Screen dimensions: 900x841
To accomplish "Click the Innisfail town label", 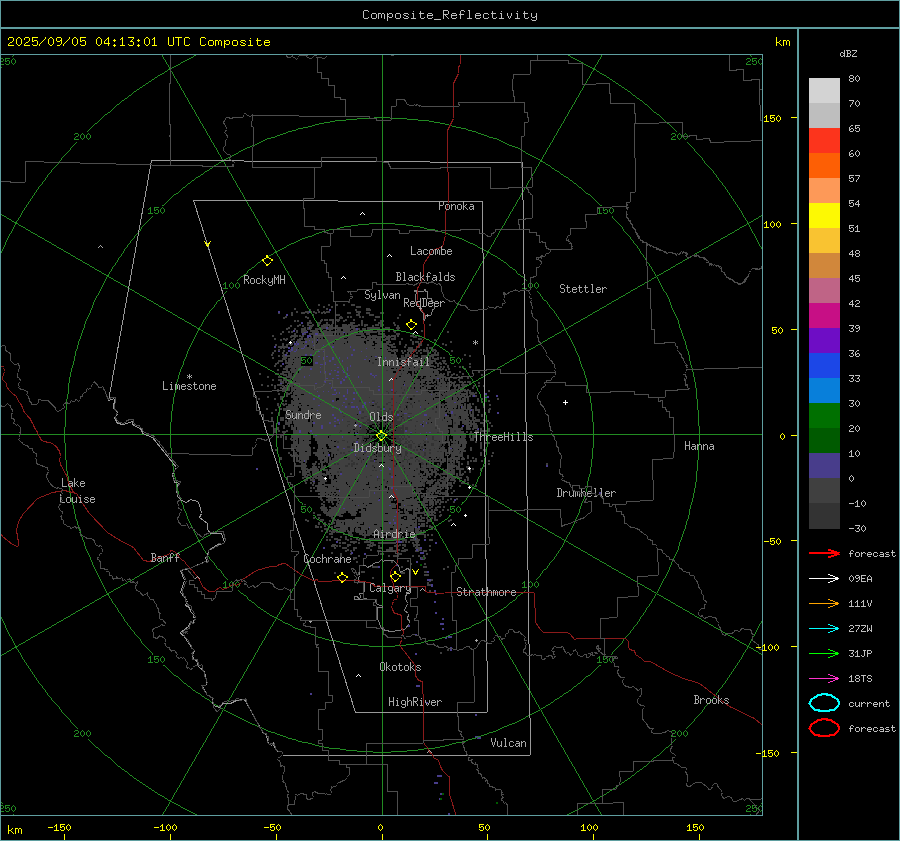I will point(403,362).
